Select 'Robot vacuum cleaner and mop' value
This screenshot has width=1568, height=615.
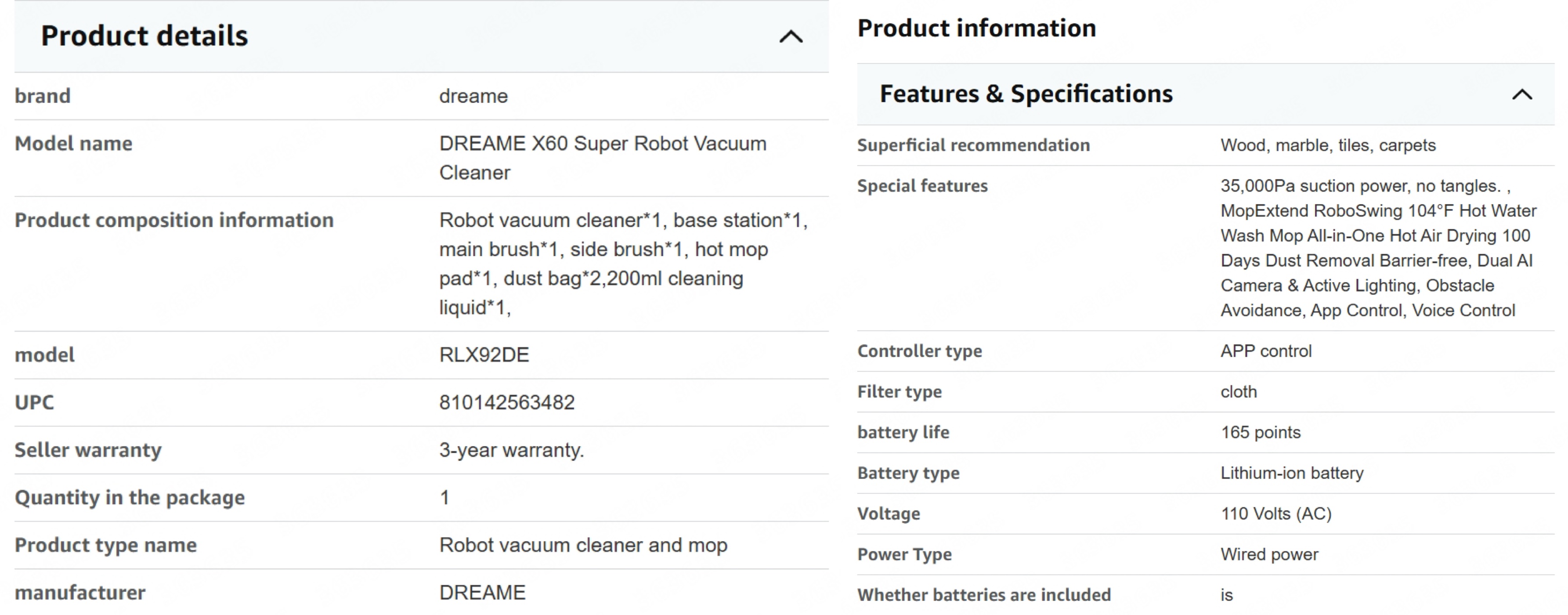(x=584, y=545)
